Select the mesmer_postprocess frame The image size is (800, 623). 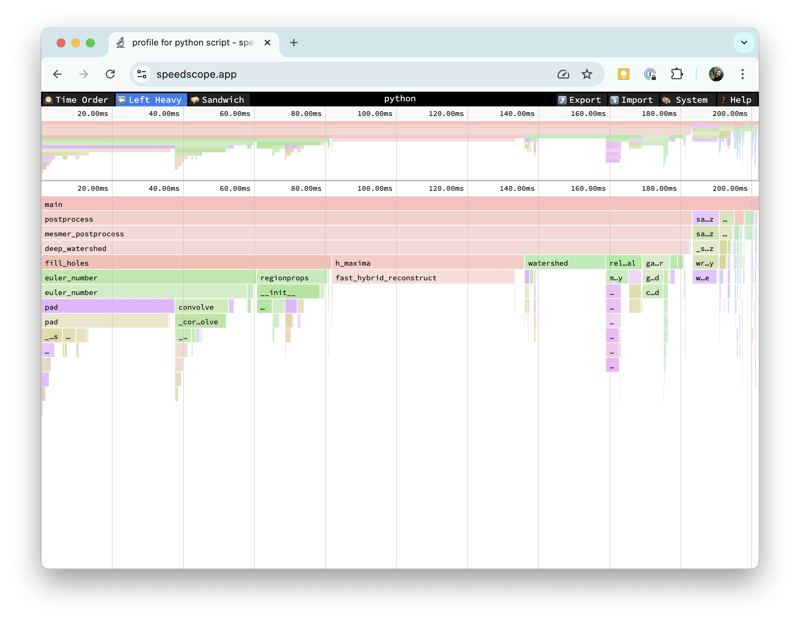[366, 234]
